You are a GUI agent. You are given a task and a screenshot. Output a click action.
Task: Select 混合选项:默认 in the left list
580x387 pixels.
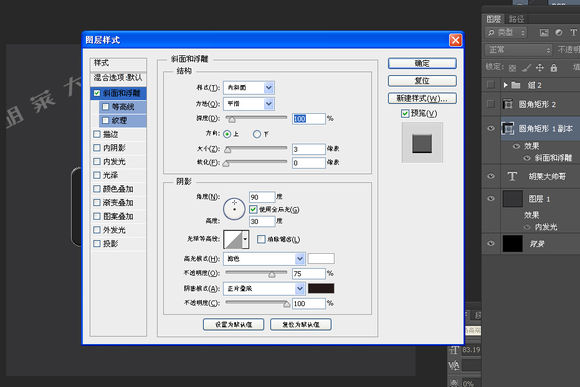pyautogui.click(x=118, y=78)
